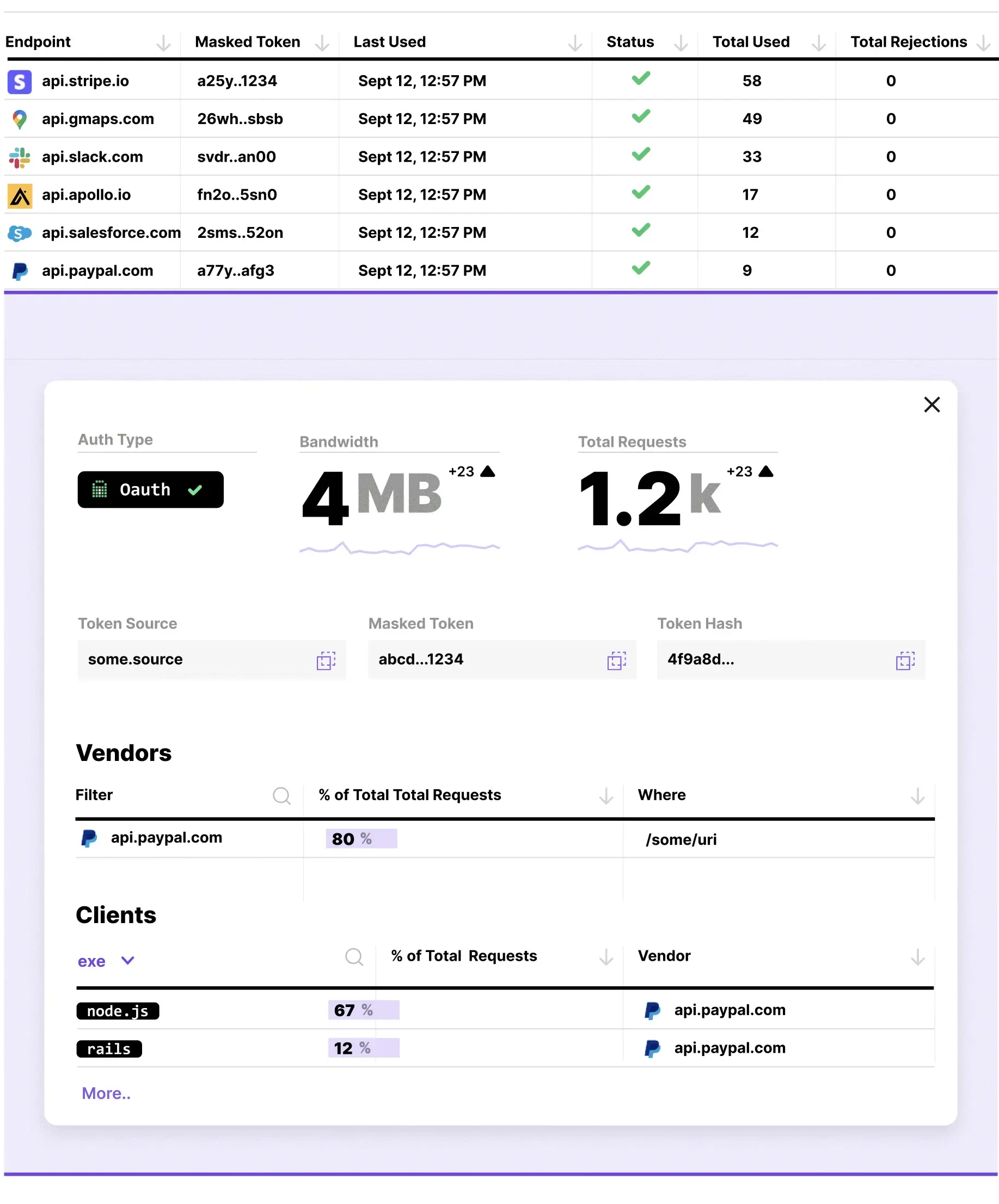Open the exe client type dropdown
999x1204 pixels.
point(107,960)
